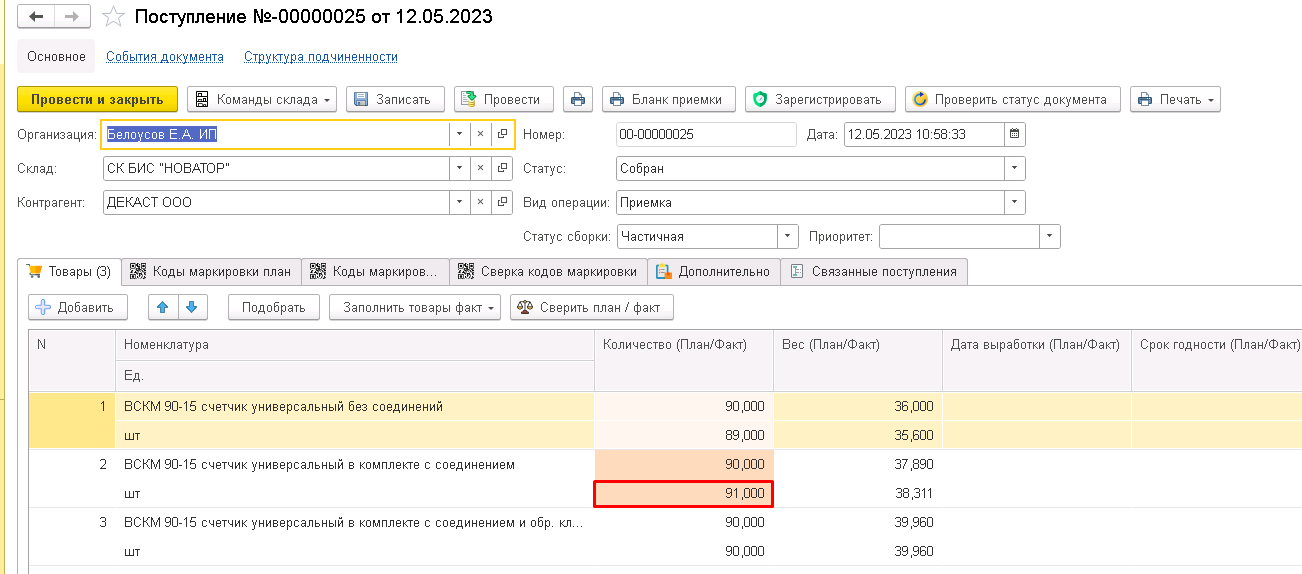Click the Провести button
The width and height of the screenshot is (1302, 574).
tap(504, 99)
